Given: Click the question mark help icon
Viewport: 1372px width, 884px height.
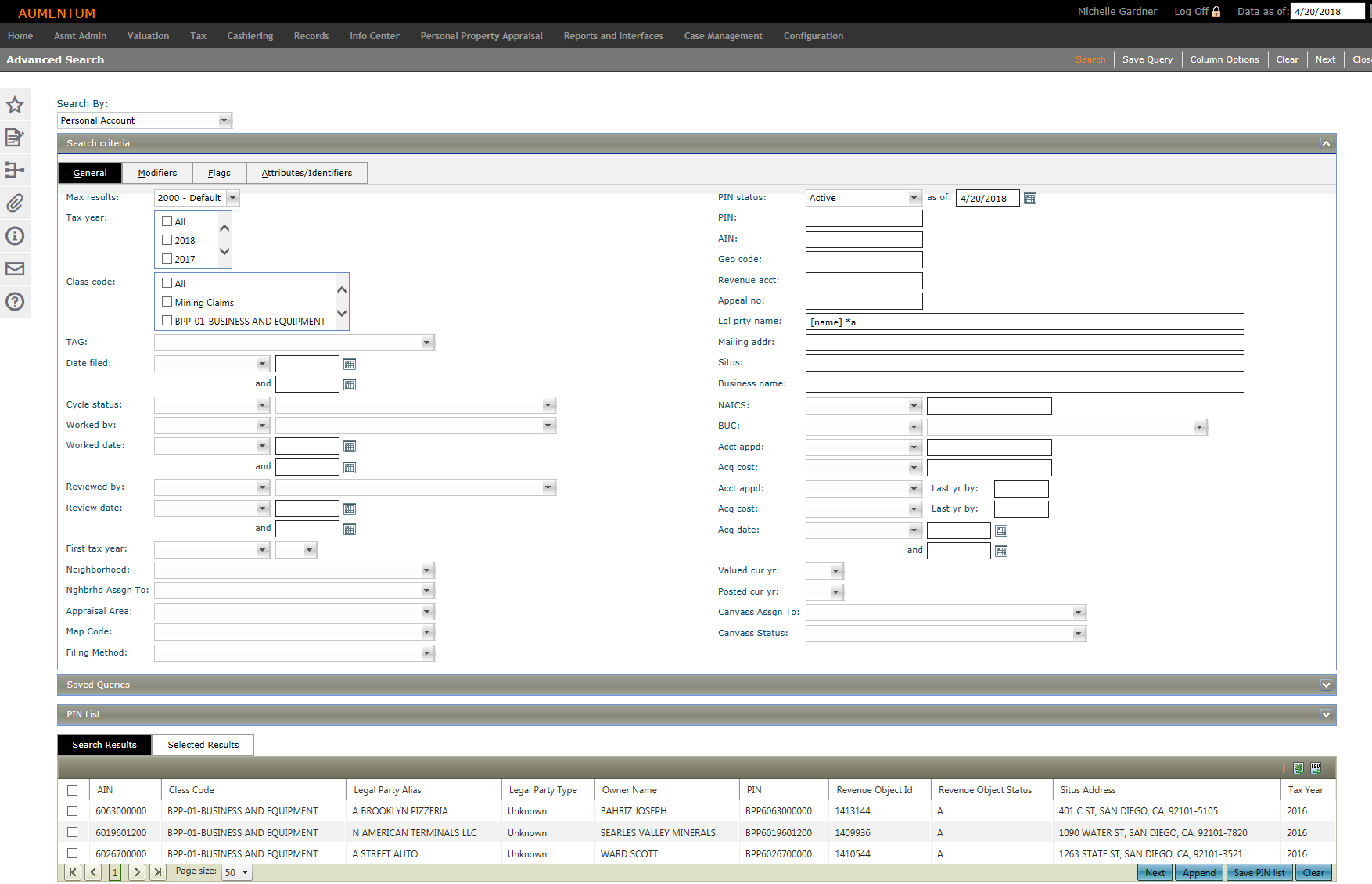Looking at the screenshot, I should 15,302.
